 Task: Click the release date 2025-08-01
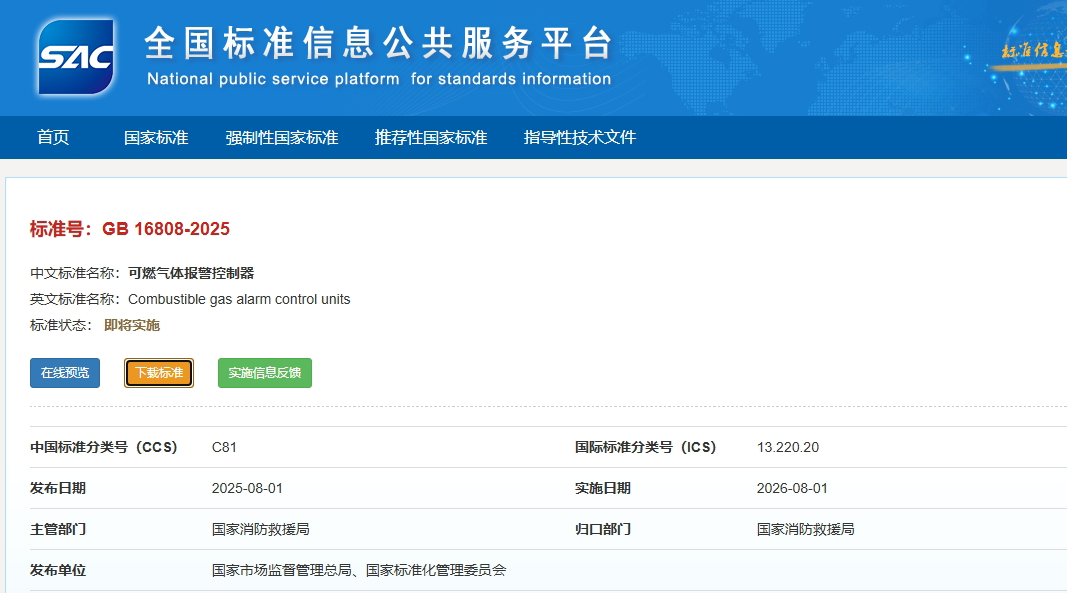tap(247, 488)
